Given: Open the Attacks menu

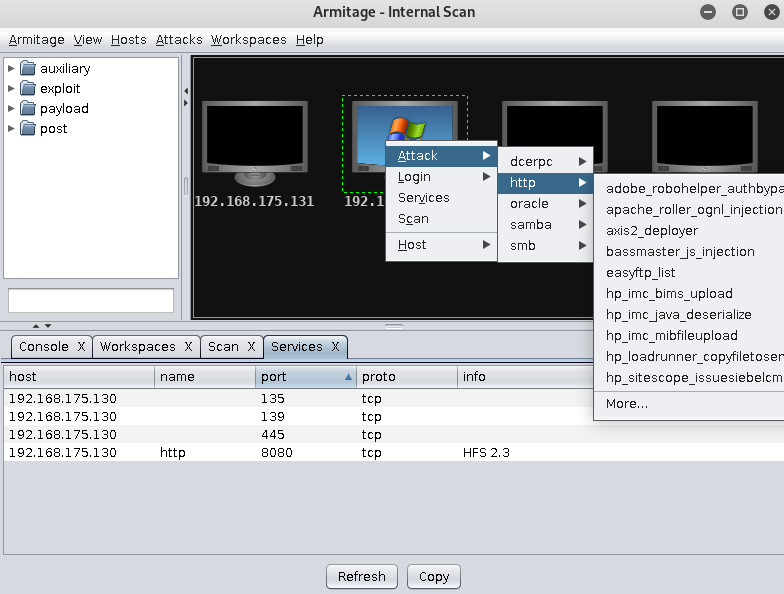Looking at the screenshot, I should (179, 40).
